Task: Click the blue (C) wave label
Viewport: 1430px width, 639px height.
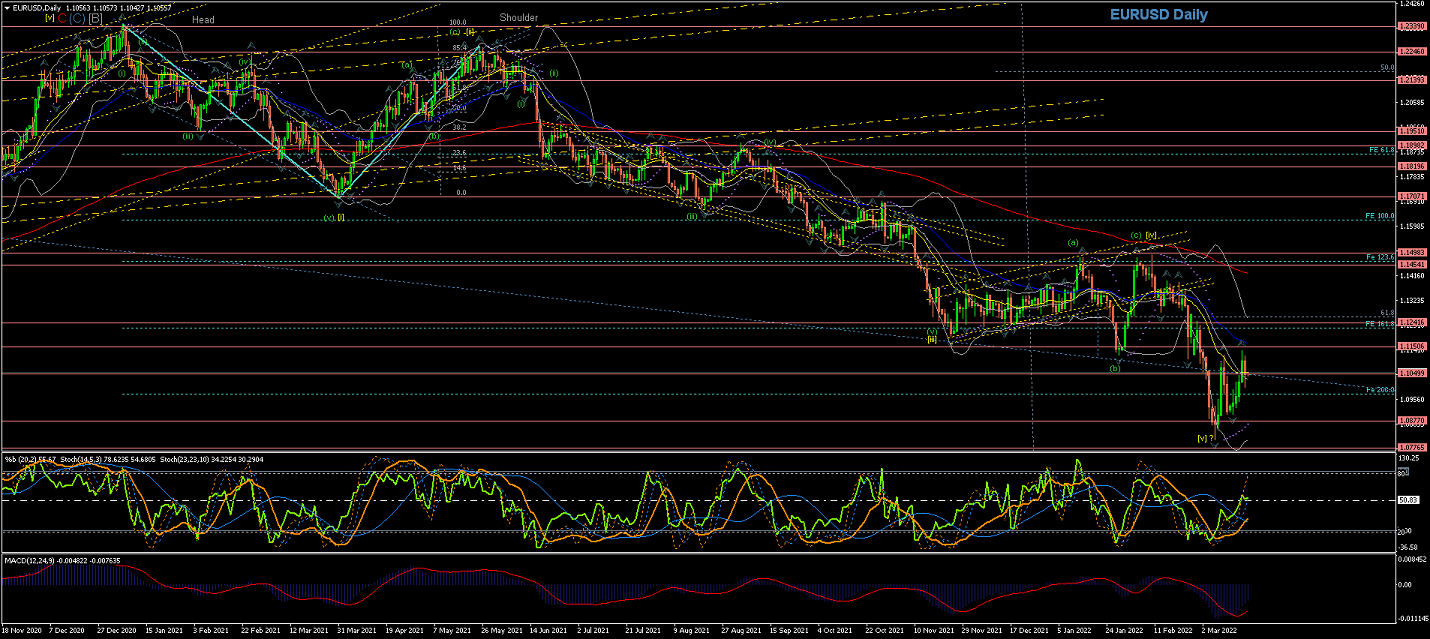Action: [x=77, y=18]
